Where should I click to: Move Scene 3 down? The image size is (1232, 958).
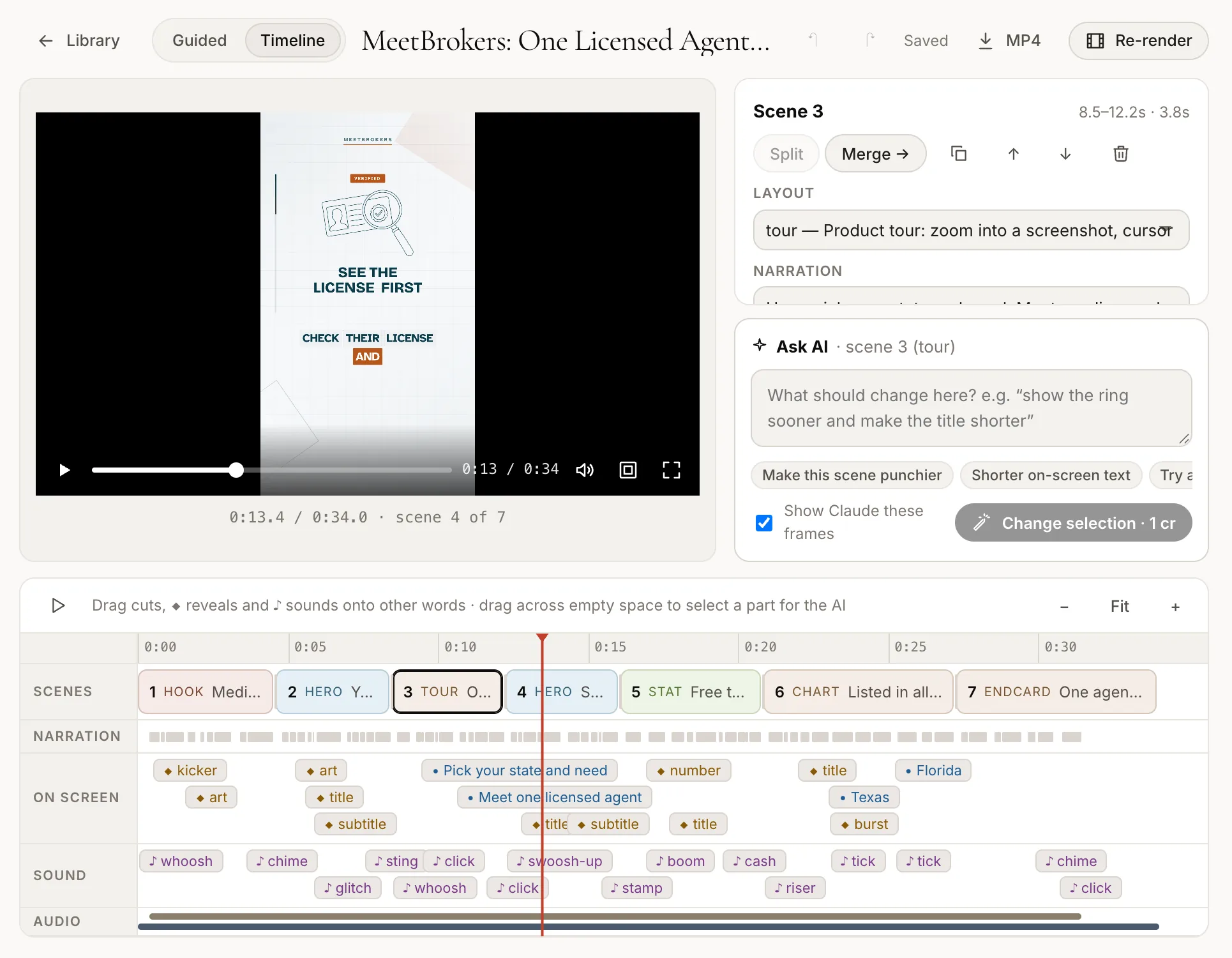[1065, 154]
